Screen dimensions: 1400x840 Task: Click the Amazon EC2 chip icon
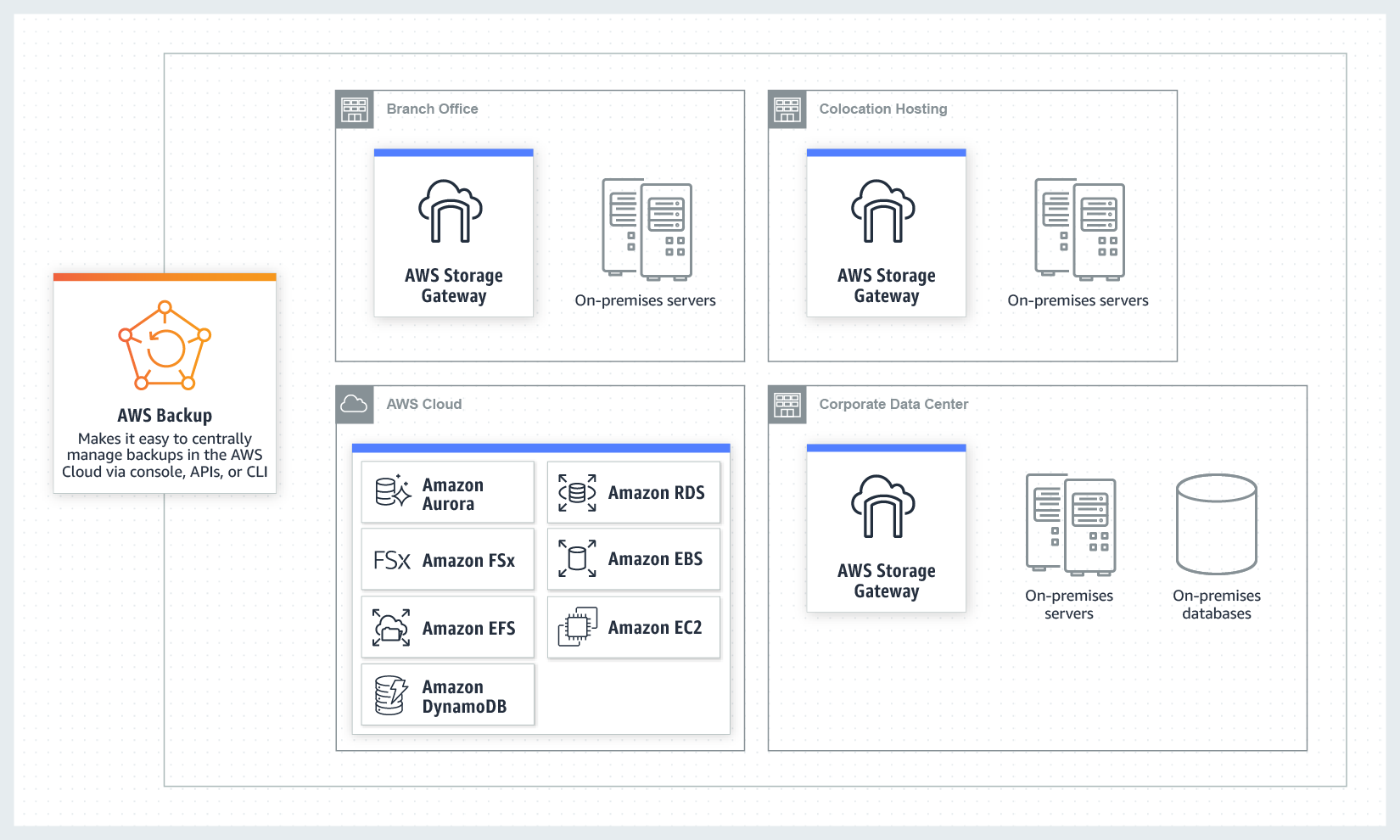(578, 627)
